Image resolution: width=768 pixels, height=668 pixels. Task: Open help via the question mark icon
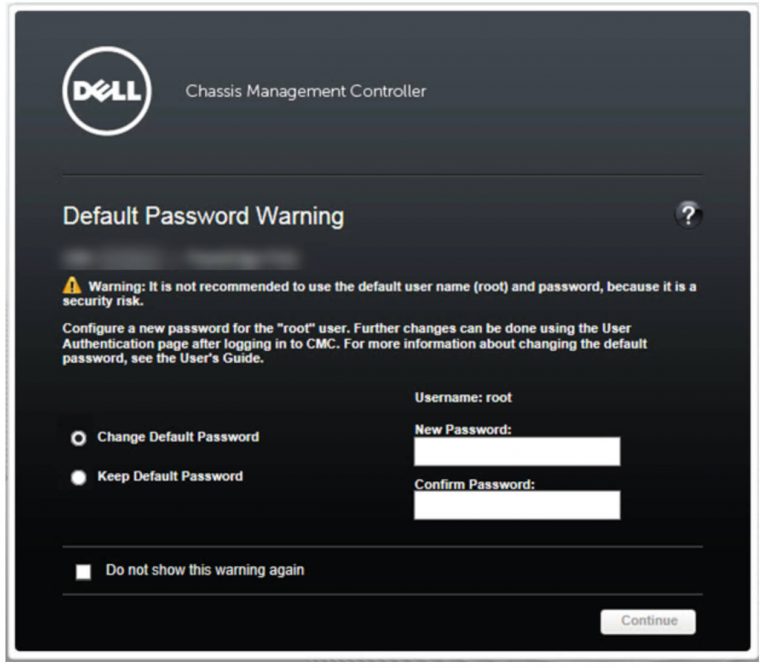point(689,214)
